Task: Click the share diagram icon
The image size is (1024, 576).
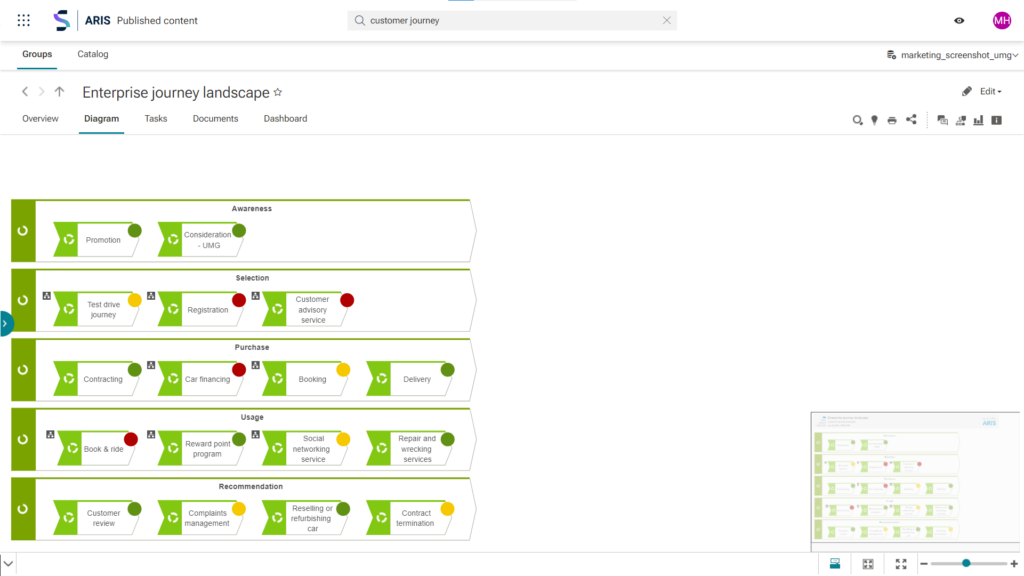Action: point(911,120)
